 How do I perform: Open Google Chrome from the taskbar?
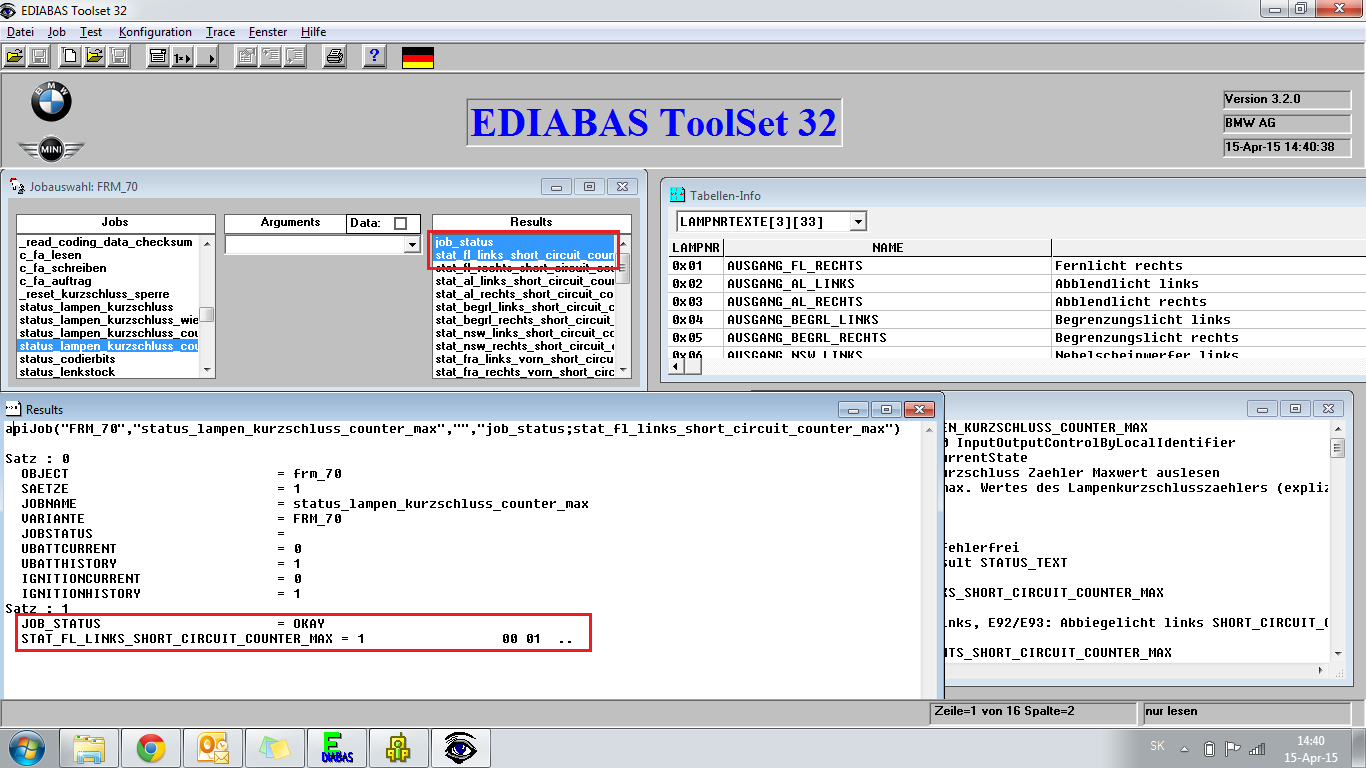pyautogui.click(x=151, y=748)
